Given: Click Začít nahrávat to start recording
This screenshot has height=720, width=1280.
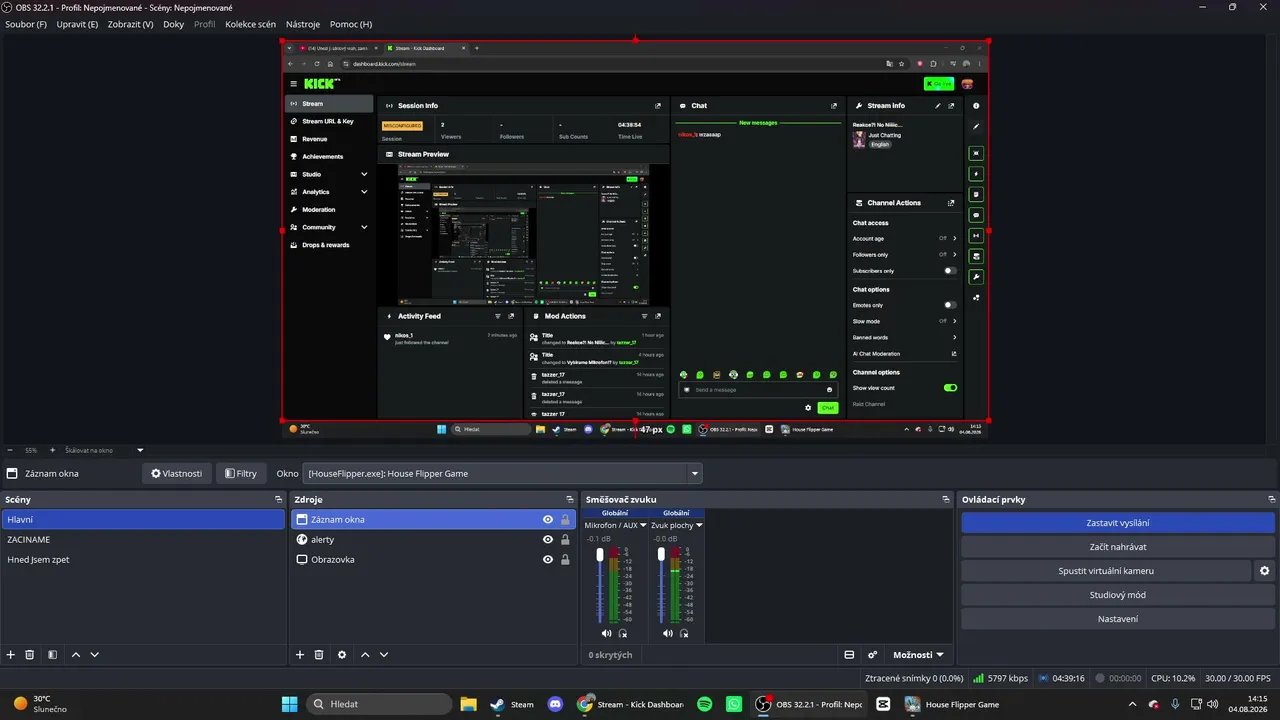Looking at the screenshot, I should (x=1118, y=547).
